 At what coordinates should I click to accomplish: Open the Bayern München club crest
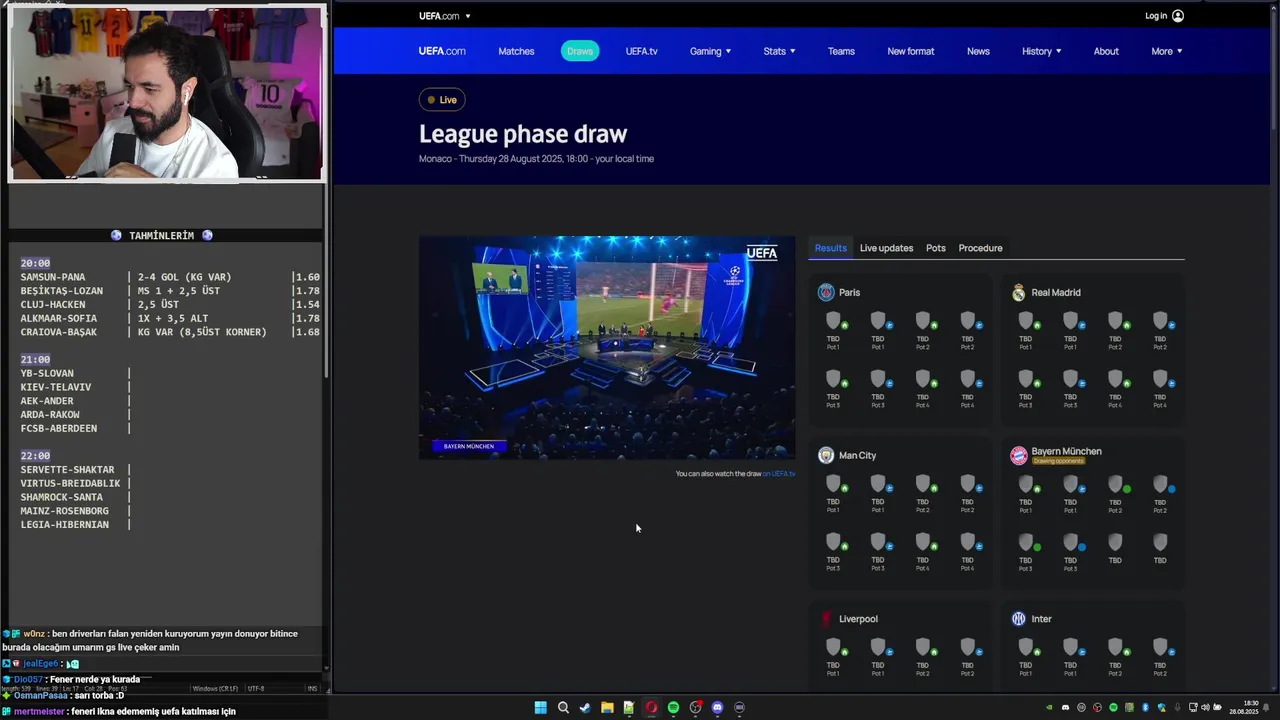[1018, 455]
